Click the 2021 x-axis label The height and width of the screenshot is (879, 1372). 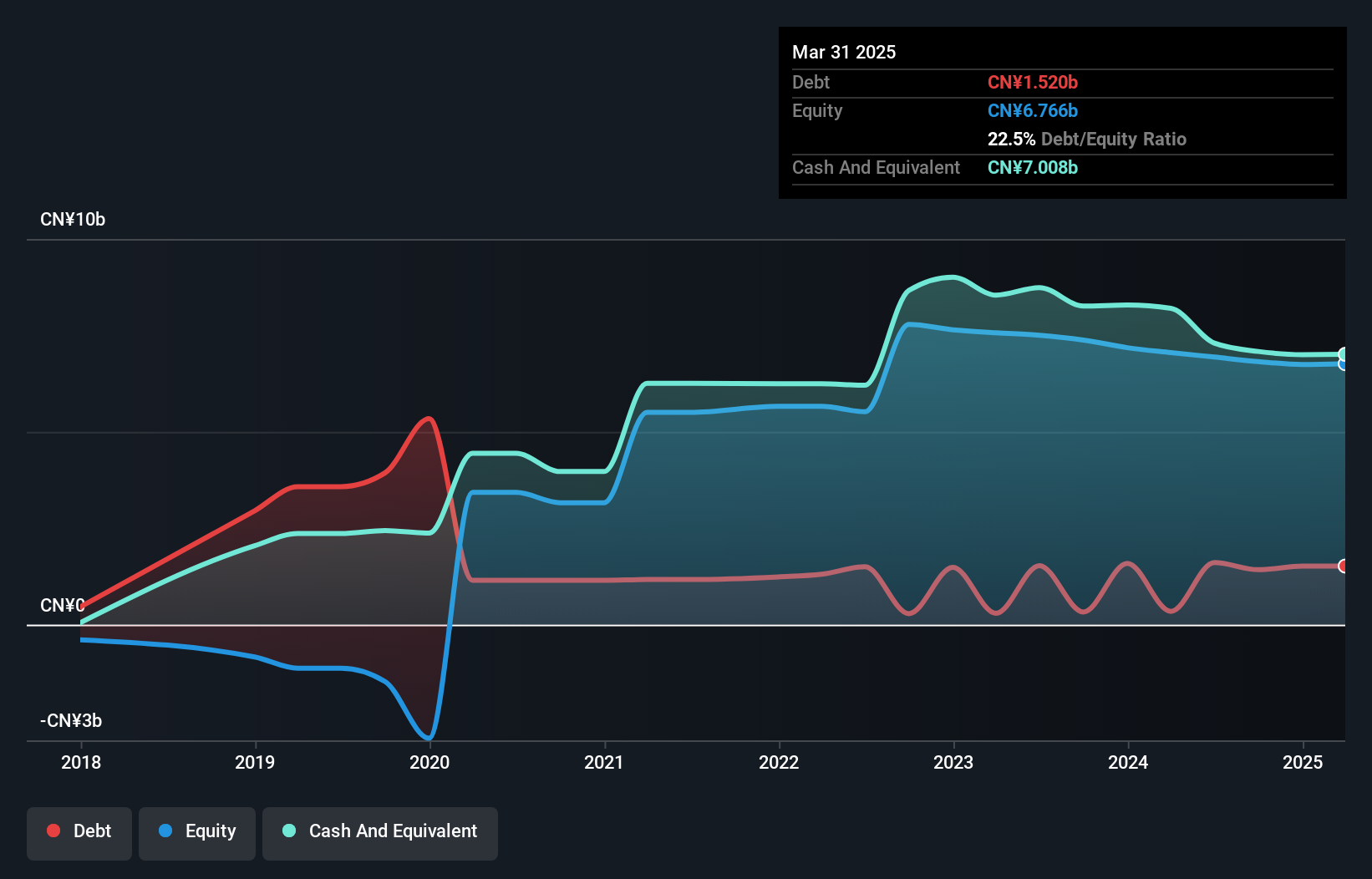tap(604, 762)
